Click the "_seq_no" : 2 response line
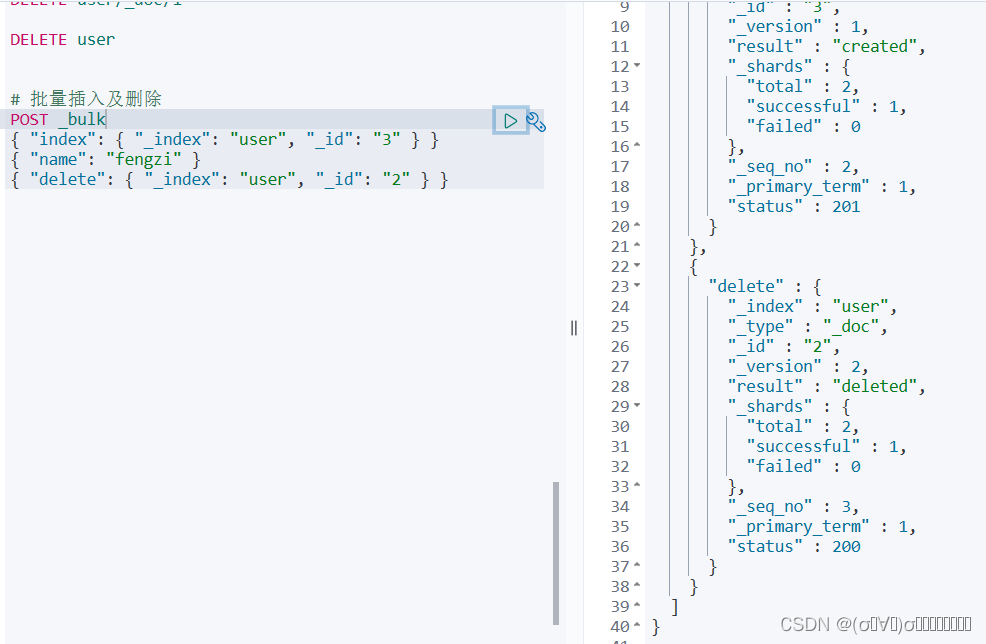Viewport: 986px width, 644px height. [x=793, y=167]
